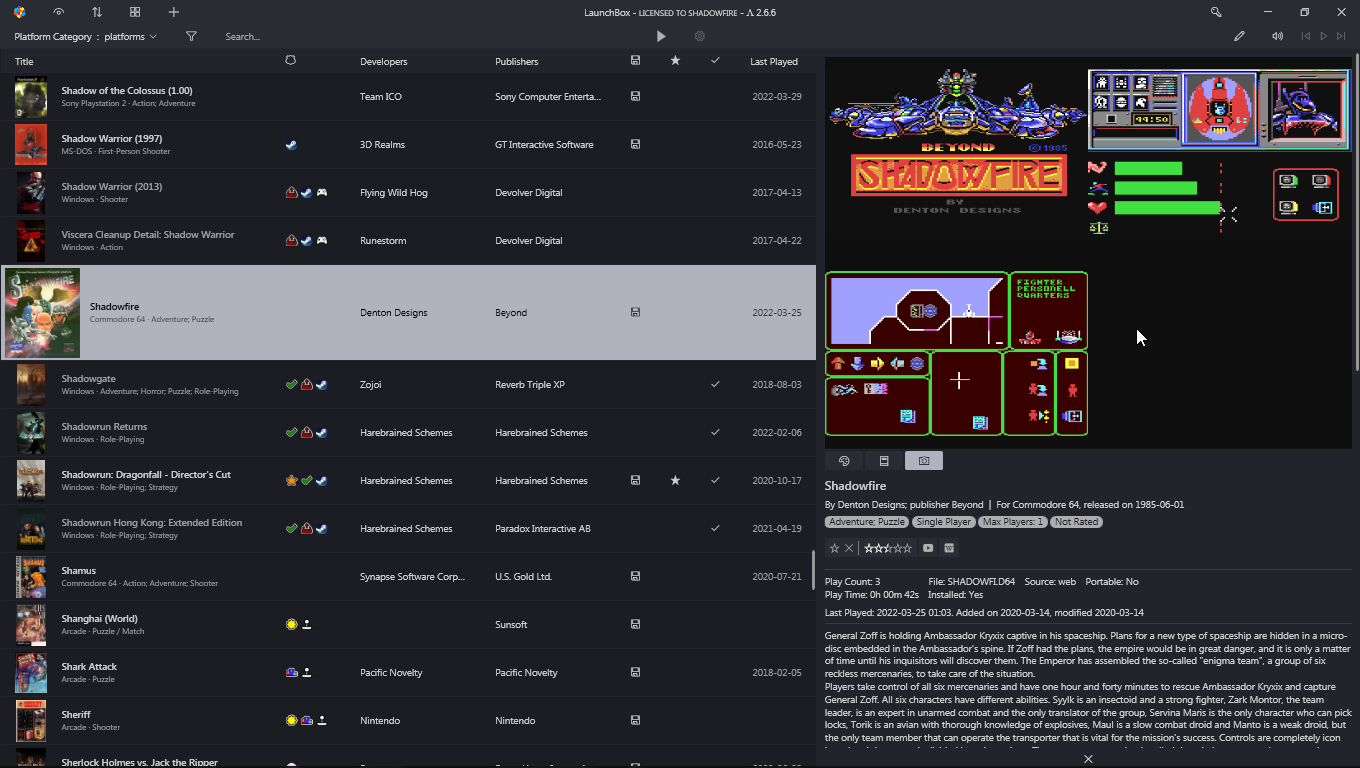Sort by installed disk icon column header
Viewport: 1360px width, 768px height.
pyautogui.click(x=635, y=61)
